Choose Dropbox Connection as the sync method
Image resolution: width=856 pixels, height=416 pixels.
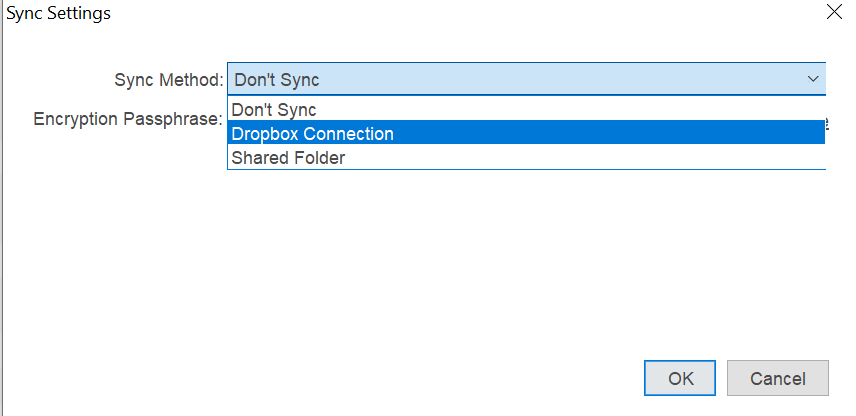tap(526, 133)
